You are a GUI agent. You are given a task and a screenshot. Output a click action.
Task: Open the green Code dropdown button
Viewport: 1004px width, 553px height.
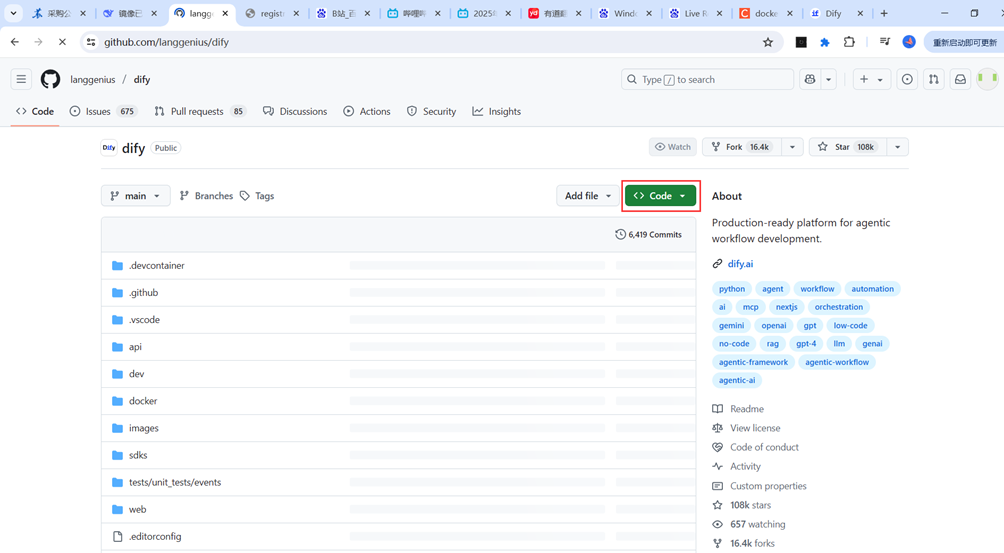pyautogui.click(x=661, y=196)
